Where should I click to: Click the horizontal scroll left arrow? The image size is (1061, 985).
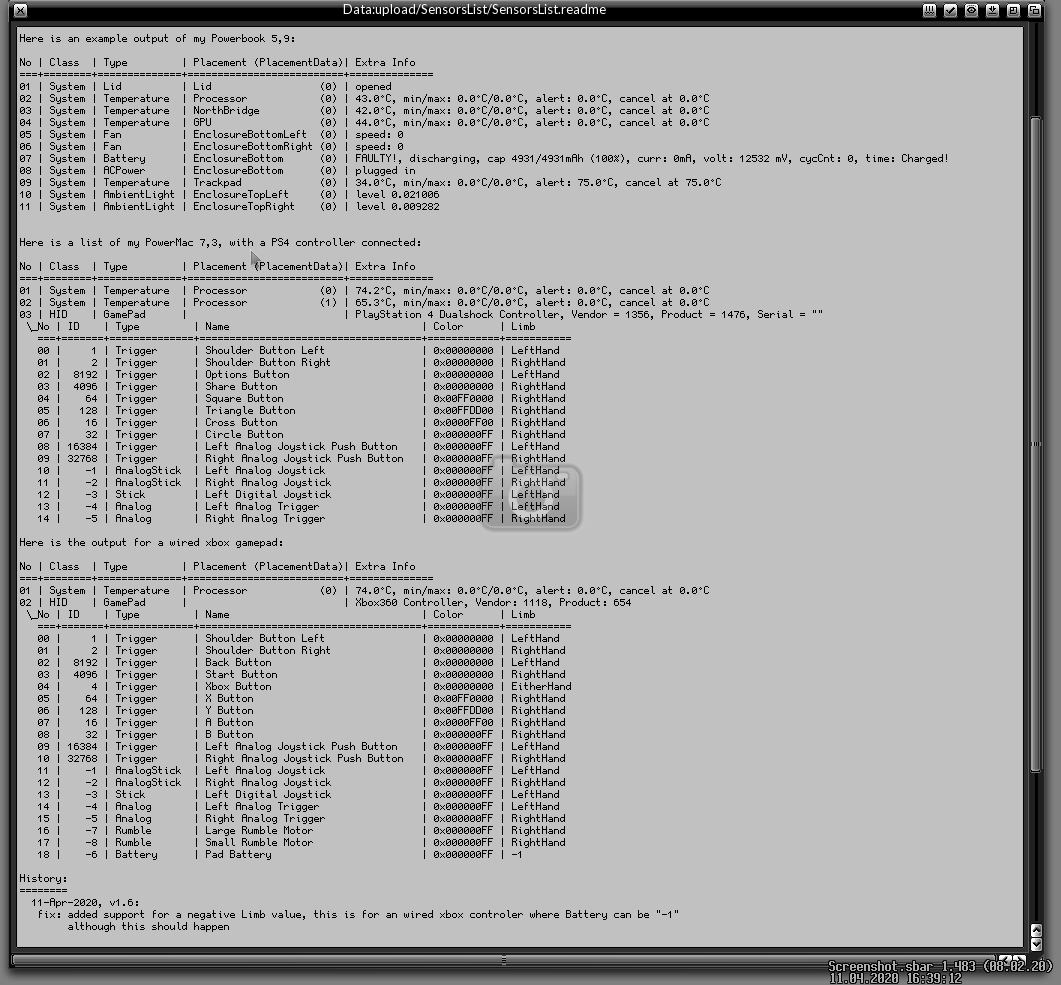pos(1005,960)
